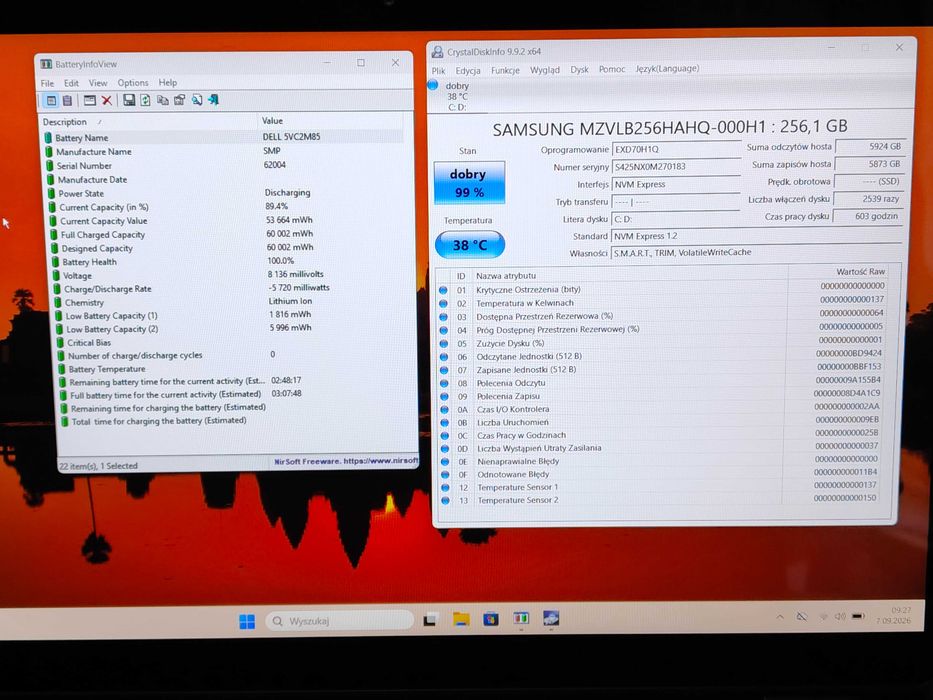Click CrystalDiskInfo taskbar icon
The image size is (933, 700).
point(551,618)
